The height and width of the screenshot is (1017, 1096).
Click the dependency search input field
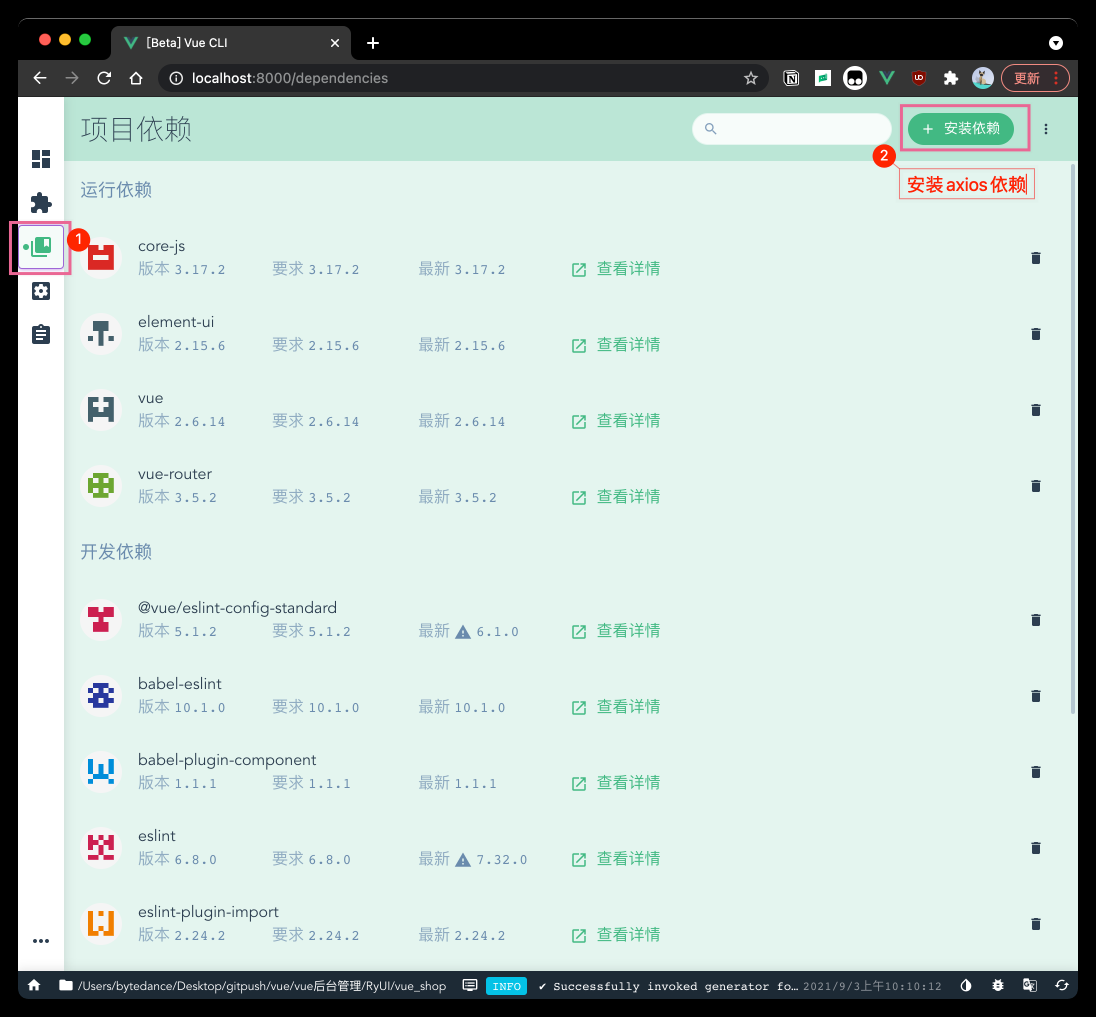tap(800, 129)
